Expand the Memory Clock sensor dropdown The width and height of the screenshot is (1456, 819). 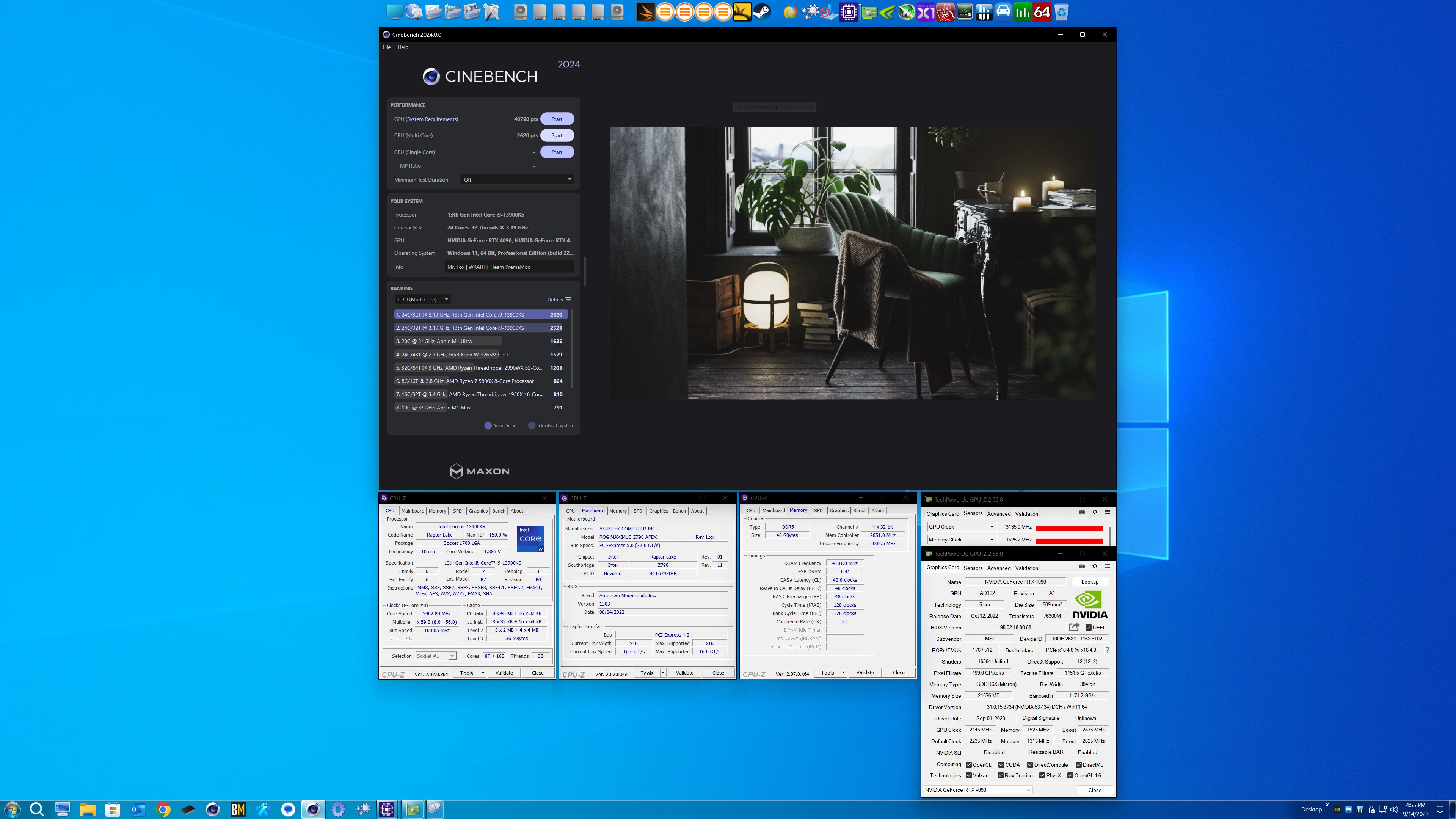coord(992,540)
